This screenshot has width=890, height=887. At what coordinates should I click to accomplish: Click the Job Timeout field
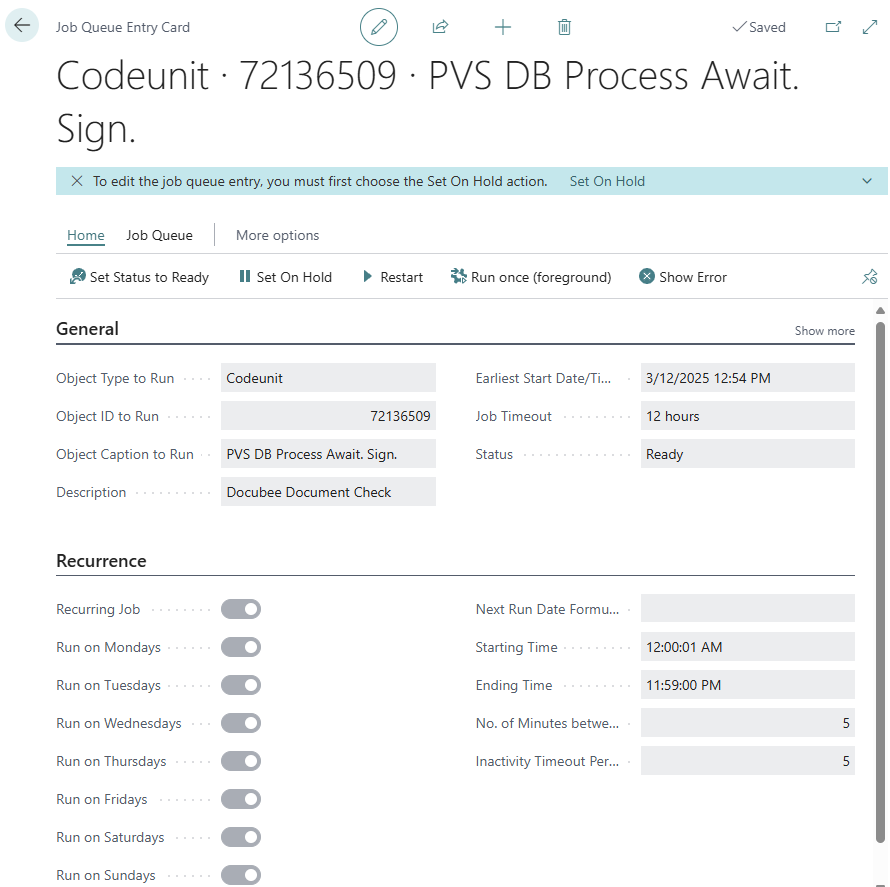[748, 416]
